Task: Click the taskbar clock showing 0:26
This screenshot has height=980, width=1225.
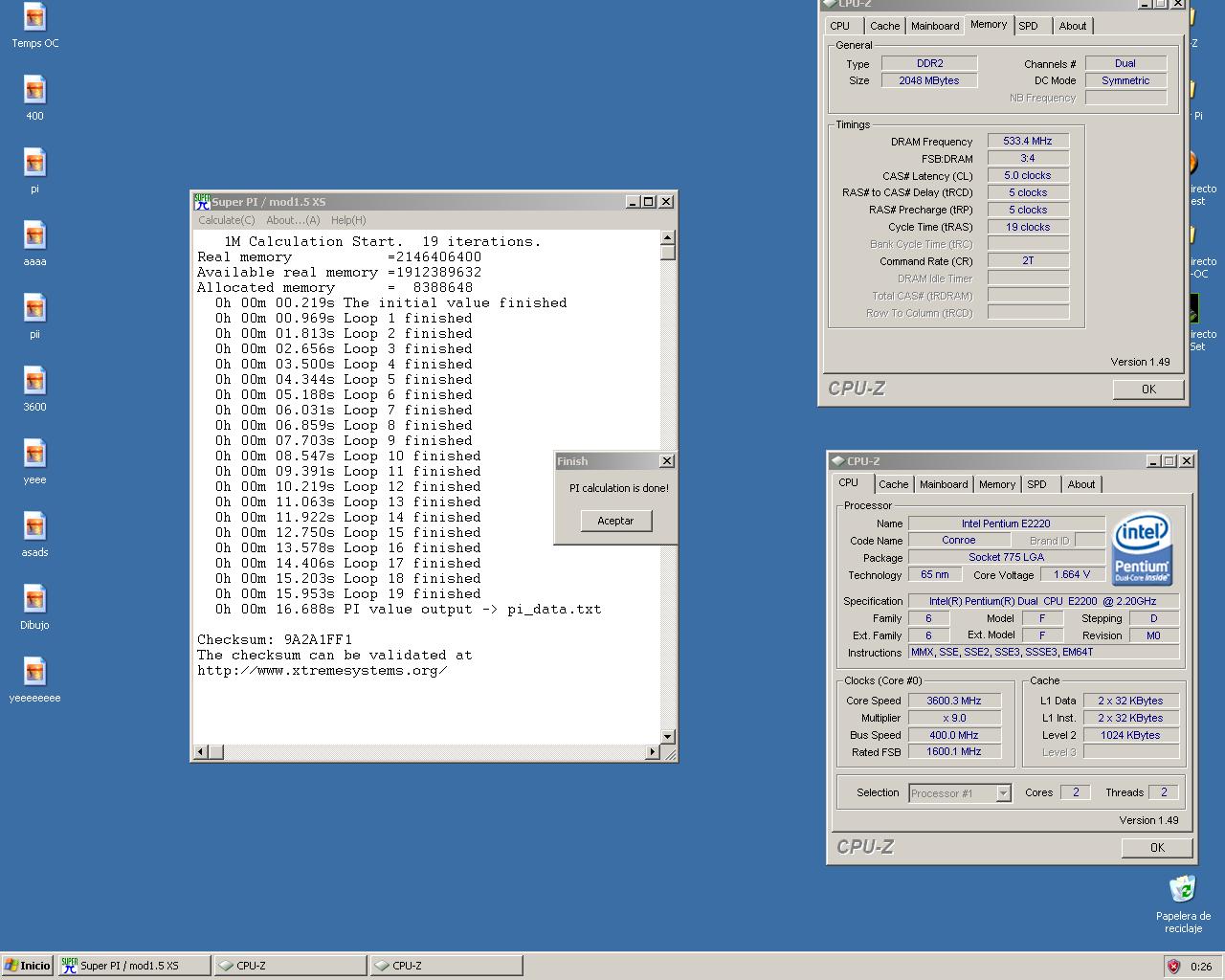Action: point(1201,967)
